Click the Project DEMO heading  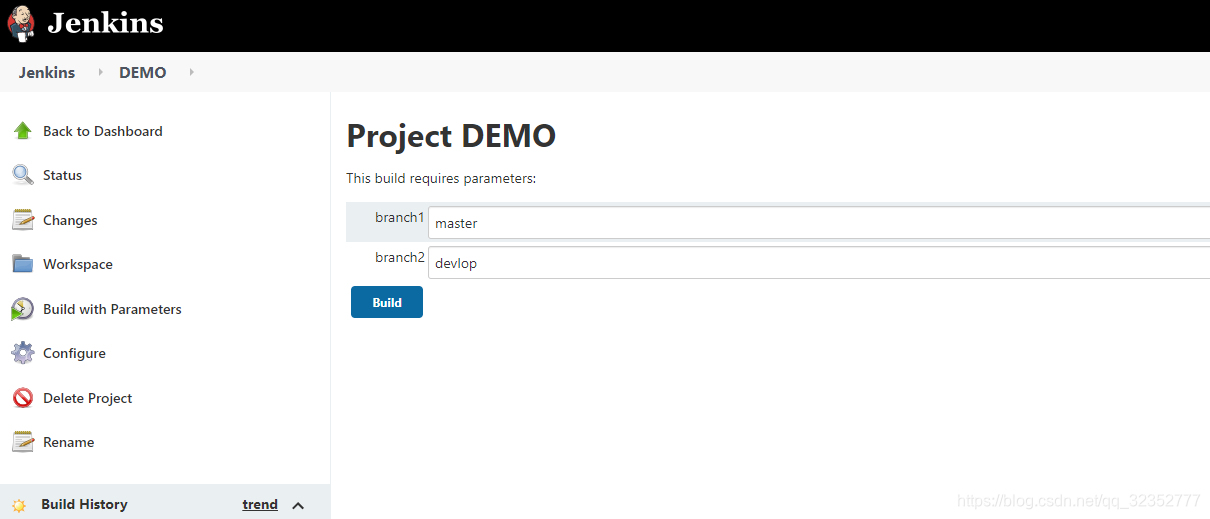(451, 136)
